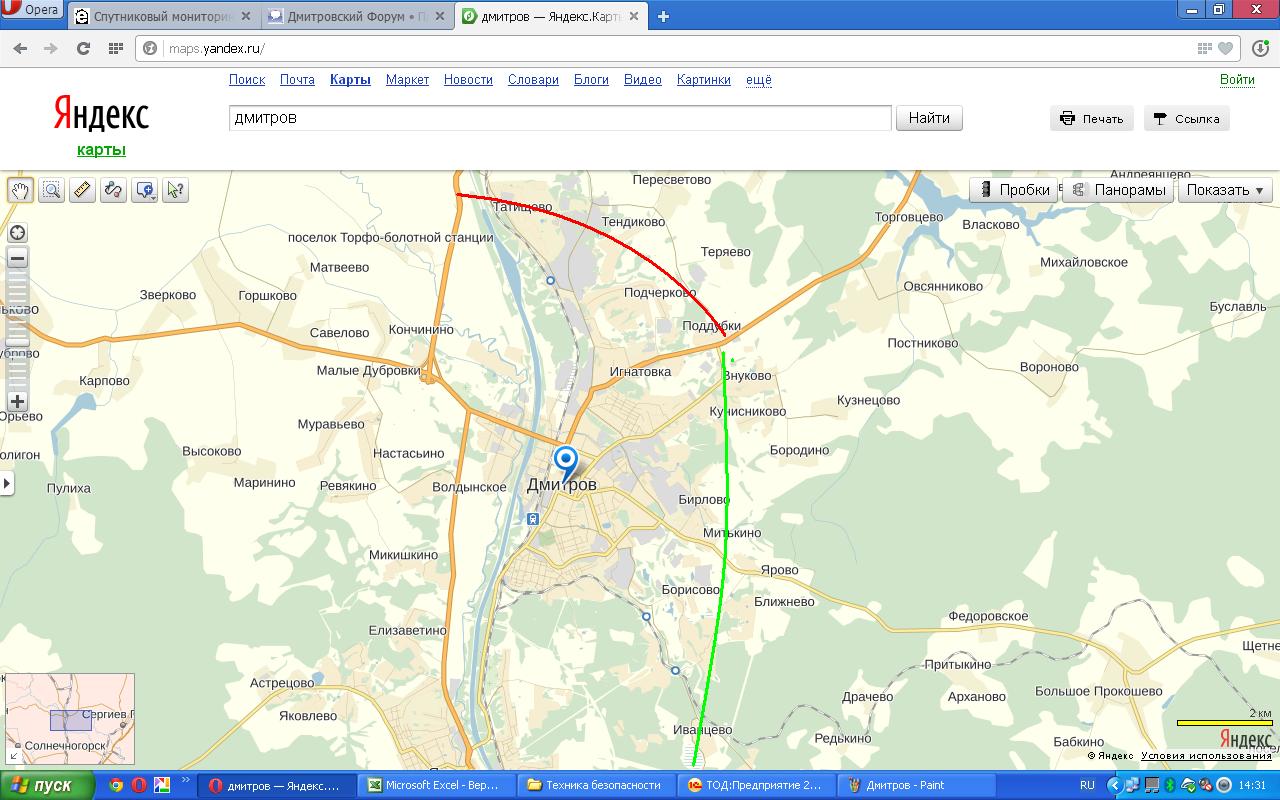This screenshot has height=800, width=1280.
Task: Click the Войти login link
Action: pyautogui.click(x=1236, y=80)
